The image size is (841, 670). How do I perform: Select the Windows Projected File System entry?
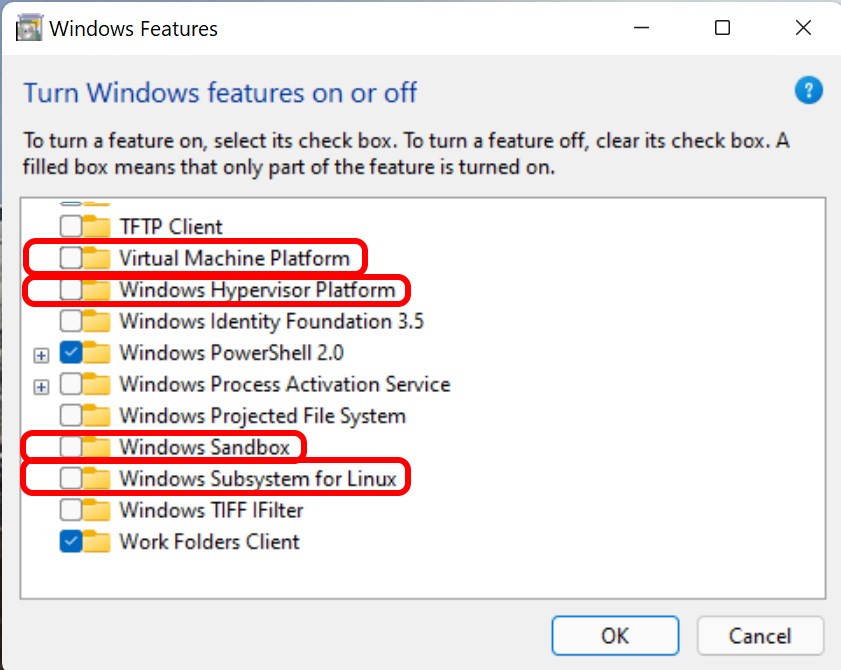pyautogui.click(x=260, y=415)
